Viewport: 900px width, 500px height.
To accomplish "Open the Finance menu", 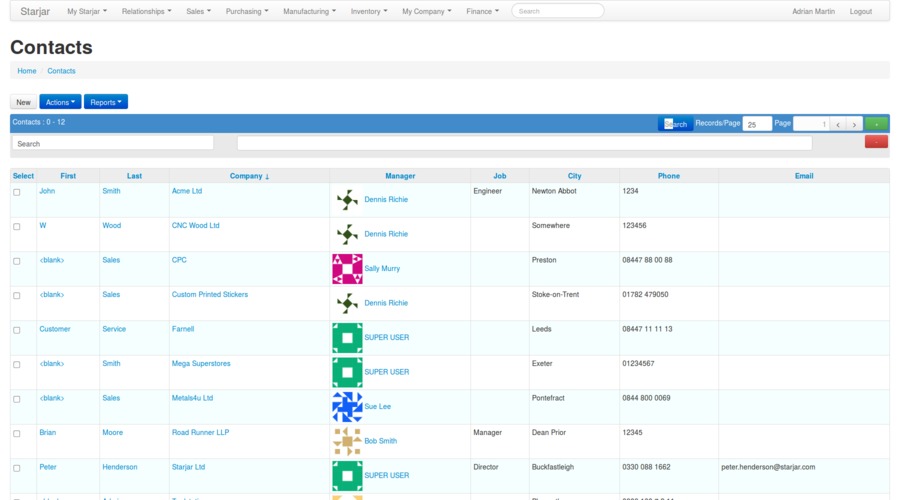I will [482, 11].
